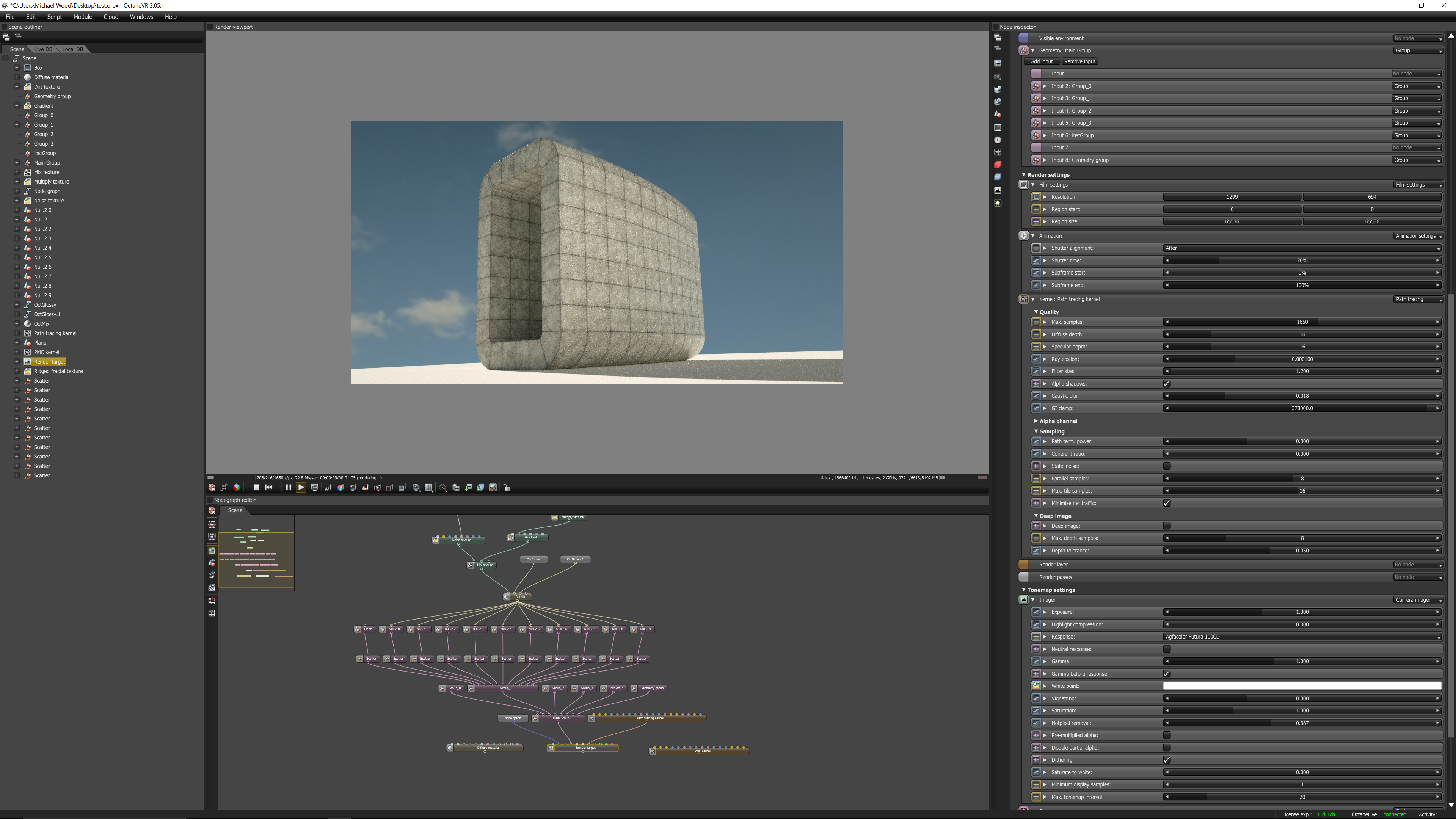Open the Response film type dropdown
1456x819 pixels.
1302,637
